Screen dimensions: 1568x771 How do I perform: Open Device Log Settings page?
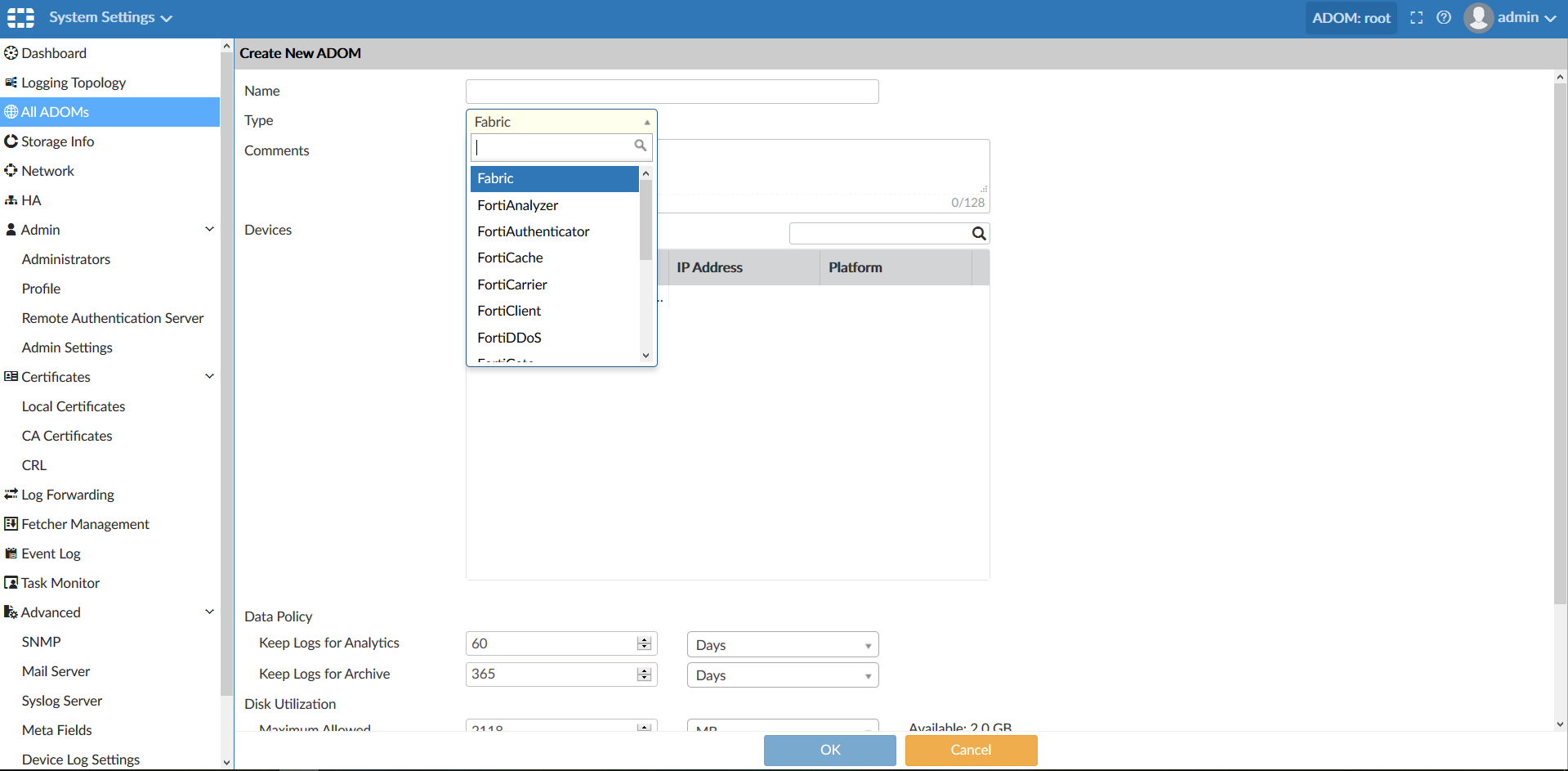(81, 760)
